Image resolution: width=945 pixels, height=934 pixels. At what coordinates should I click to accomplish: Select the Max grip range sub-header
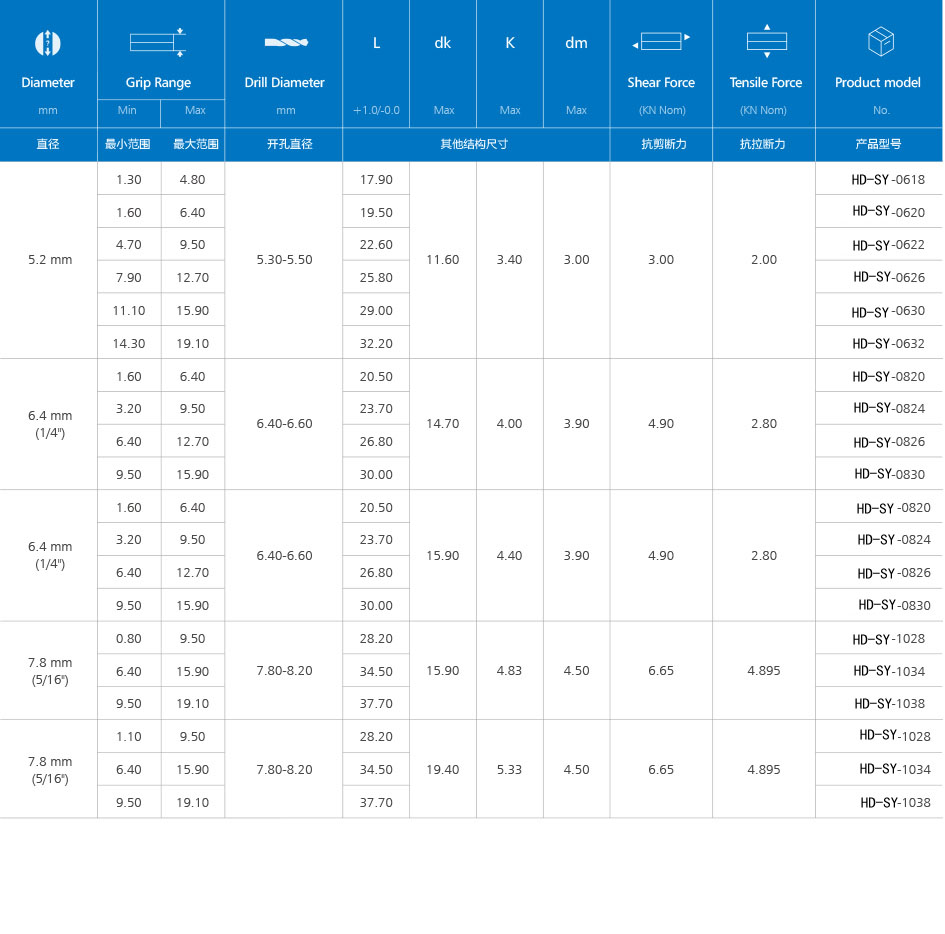tap(192, 110)
